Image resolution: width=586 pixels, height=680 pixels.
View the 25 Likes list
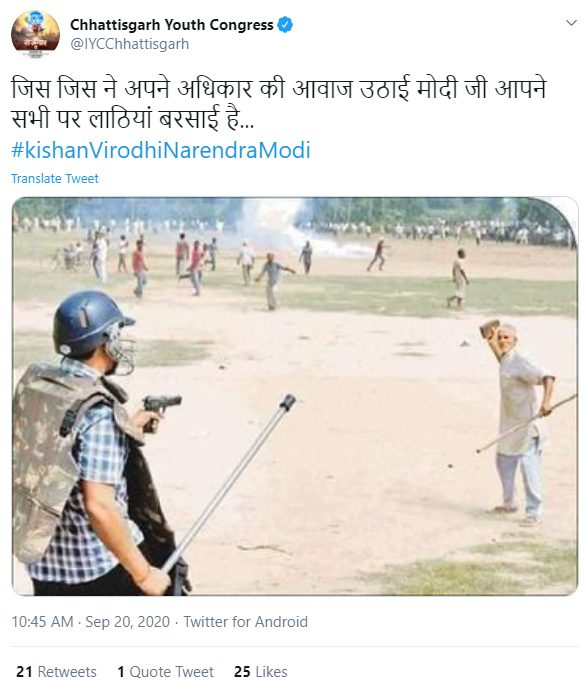tap(261, 671)
